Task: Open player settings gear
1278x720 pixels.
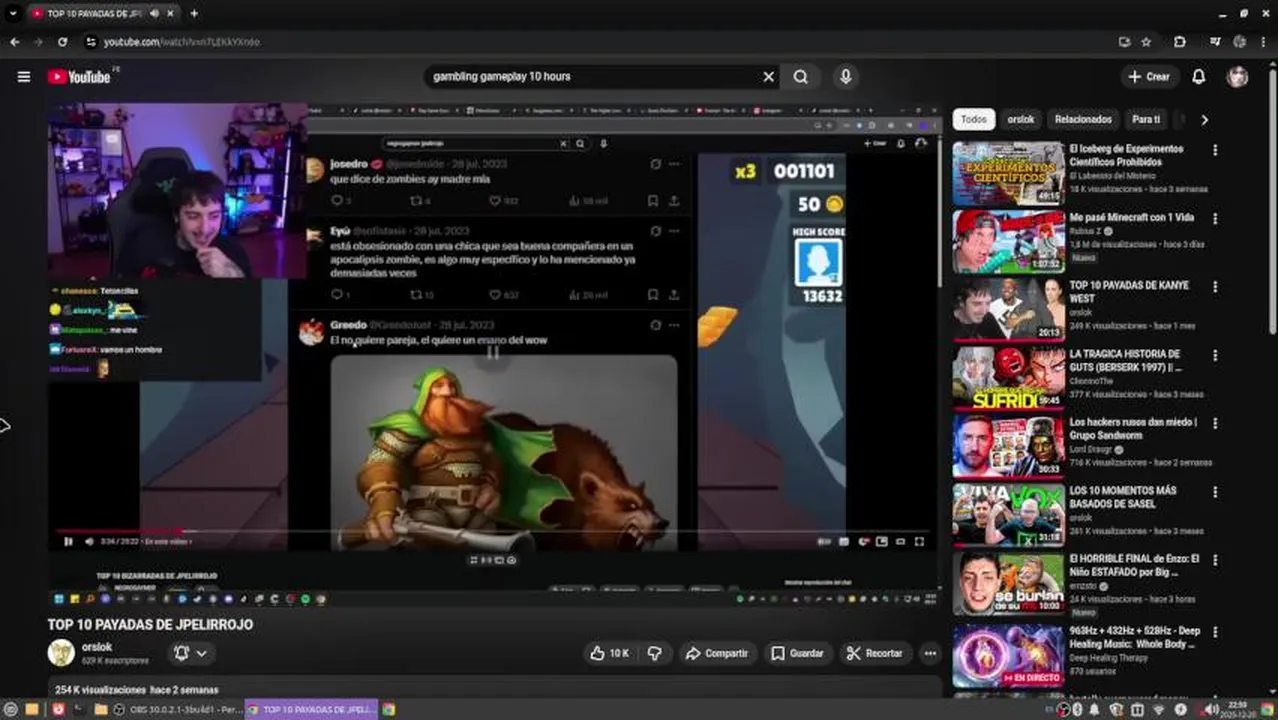Action: pyautogui.click(x=862, y=542)
